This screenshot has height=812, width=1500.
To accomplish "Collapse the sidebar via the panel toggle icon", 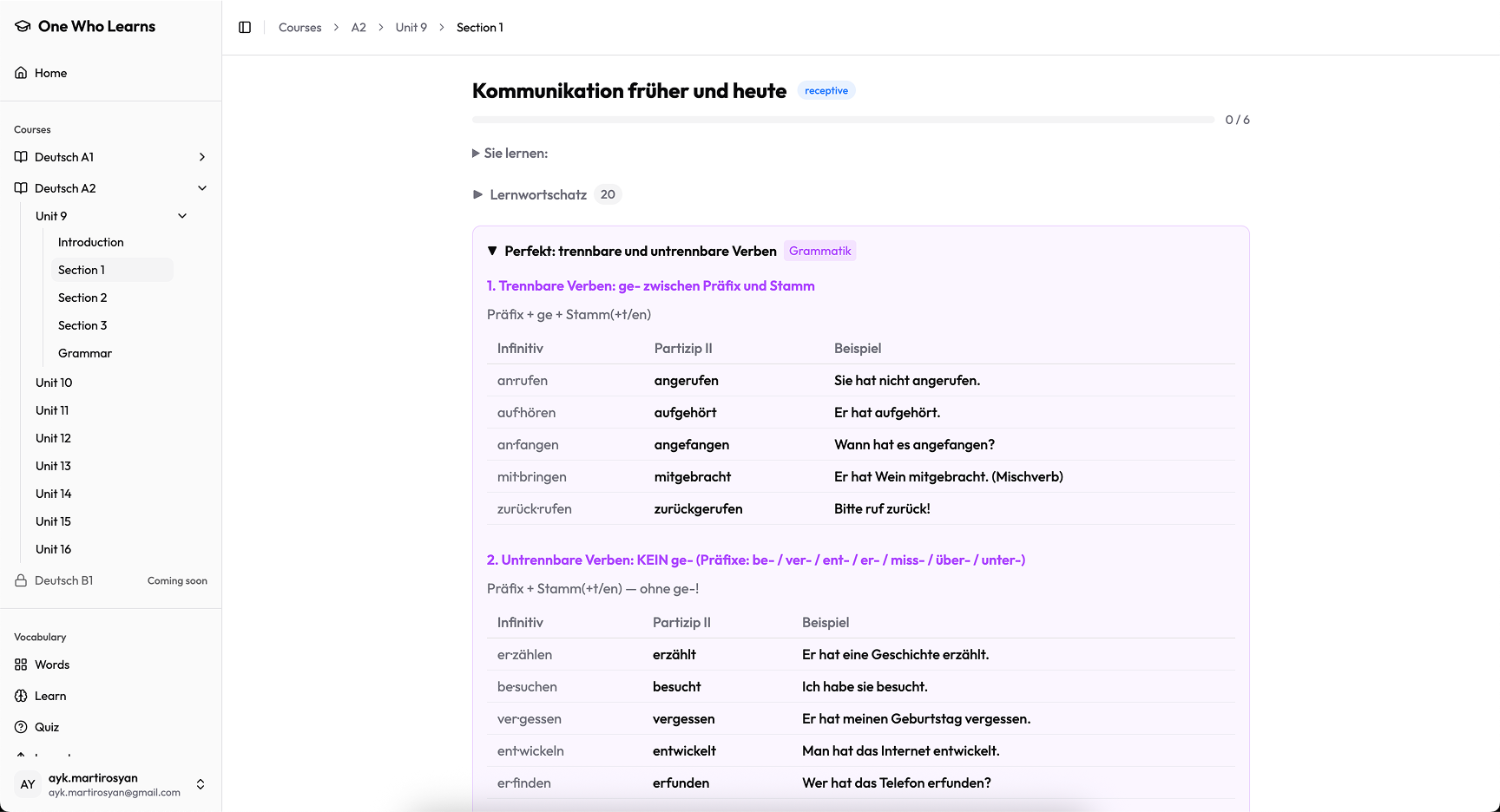I will coord(245,27).
